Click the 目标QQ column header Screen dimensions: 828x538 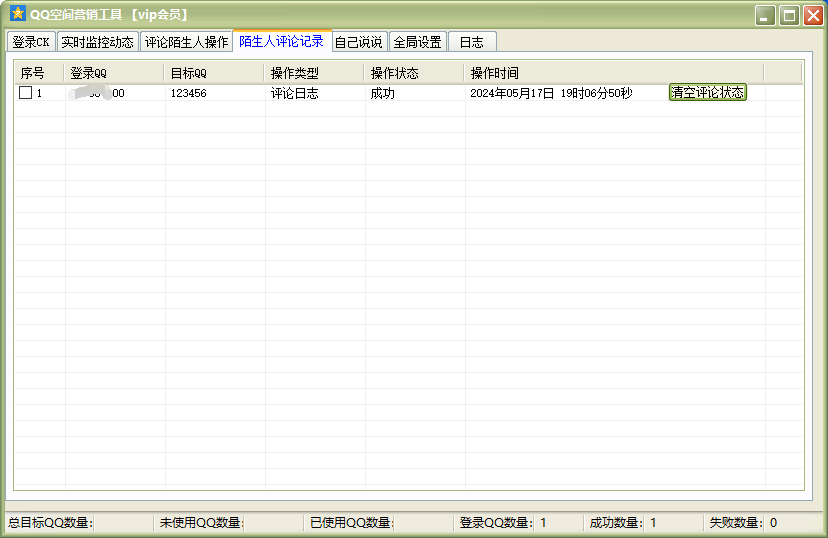pos(213,73)
